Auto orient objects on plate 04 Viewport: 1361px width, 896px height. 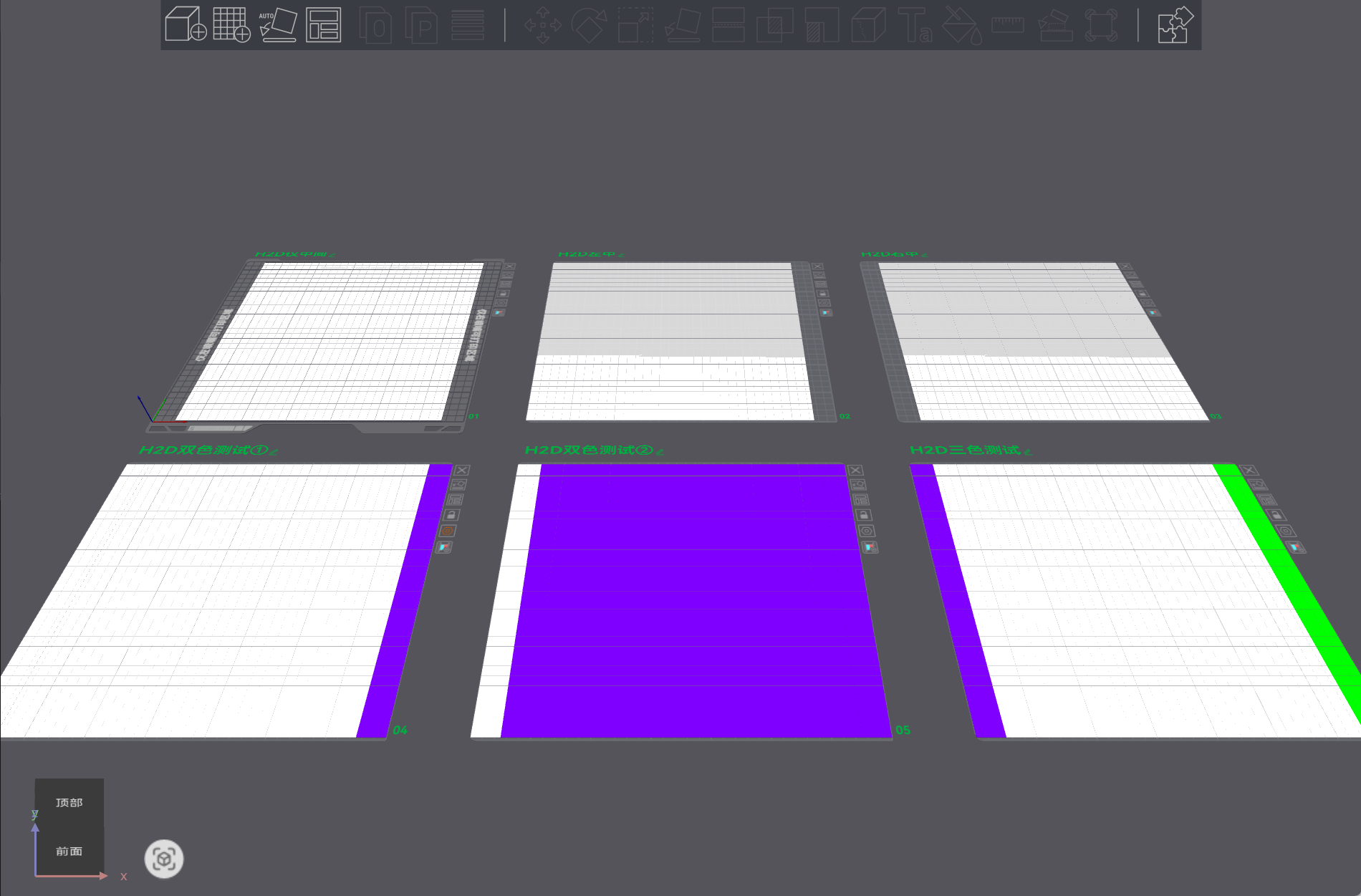[458, 485]
